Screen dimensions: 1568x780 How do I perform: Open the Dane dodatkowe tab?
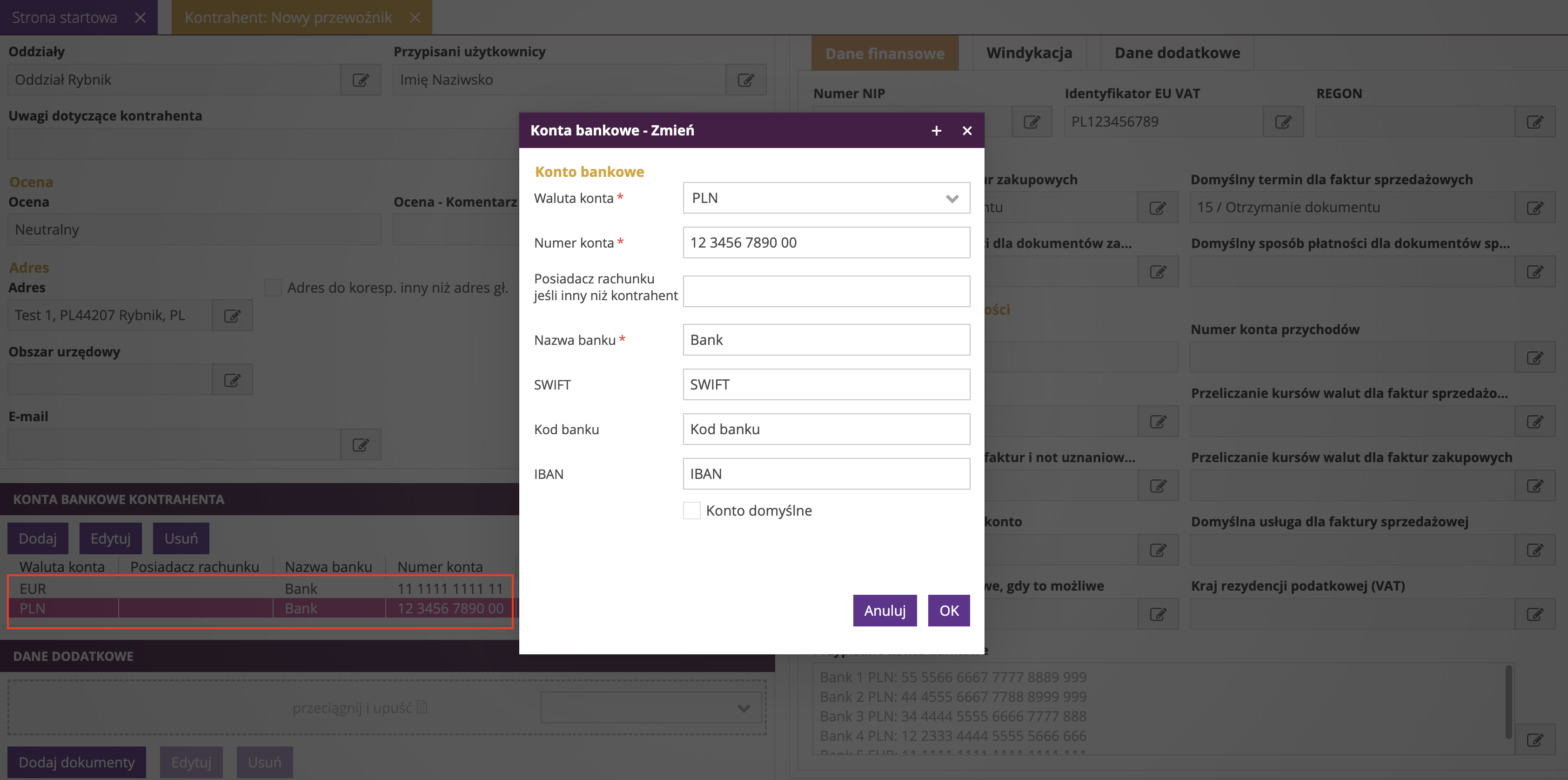click(x=1177, y=53)
